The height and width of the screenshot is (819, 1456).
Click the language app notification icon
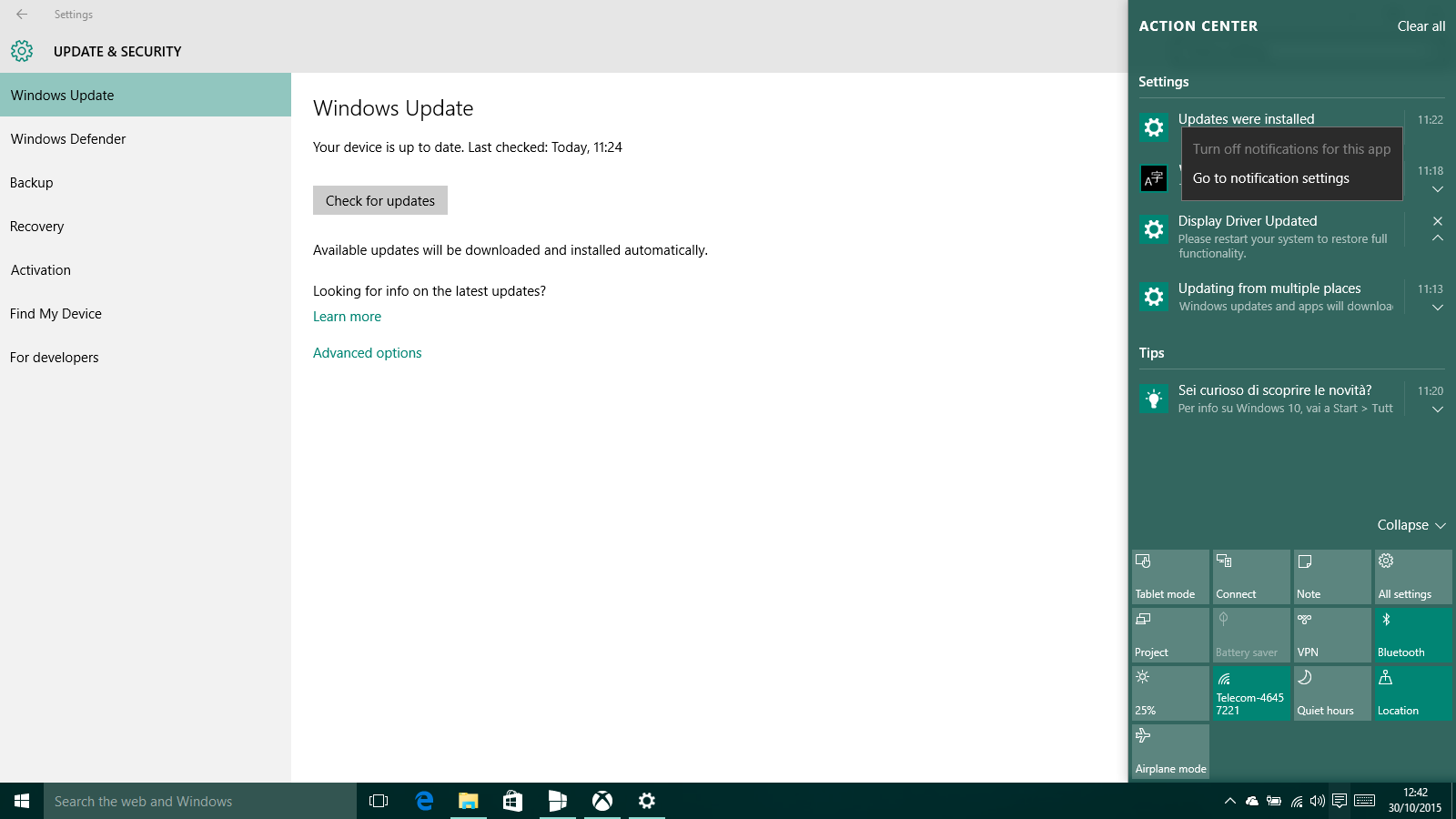1154,178
